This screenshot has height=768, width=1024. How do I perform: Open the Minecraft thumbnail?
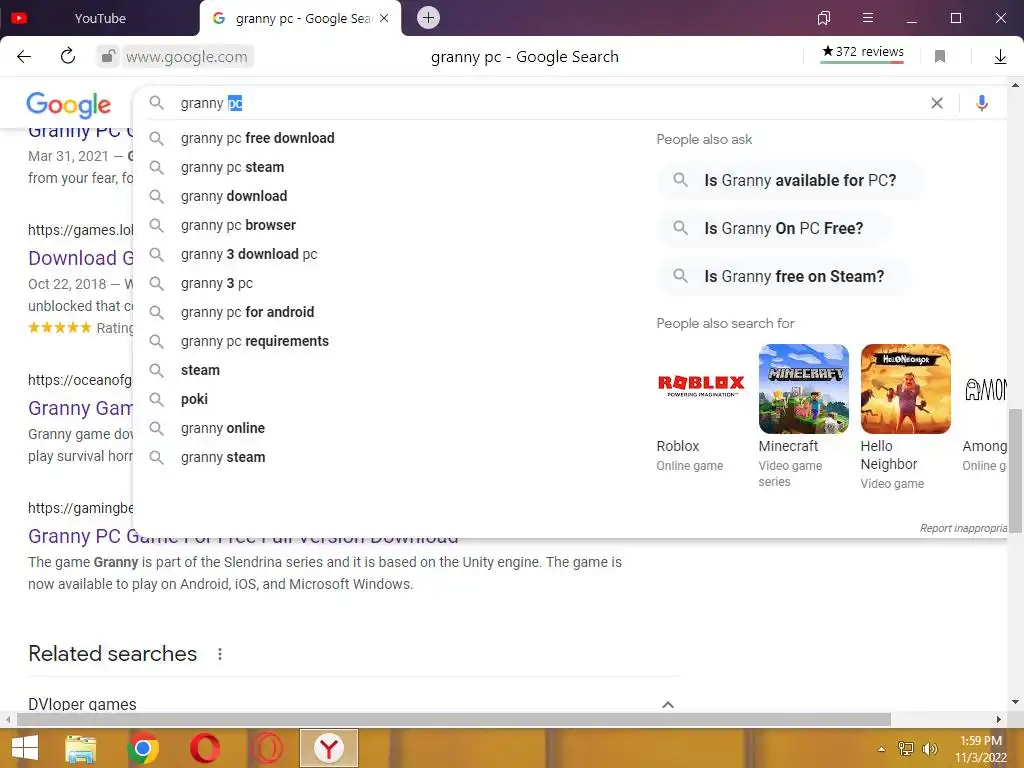803,389
